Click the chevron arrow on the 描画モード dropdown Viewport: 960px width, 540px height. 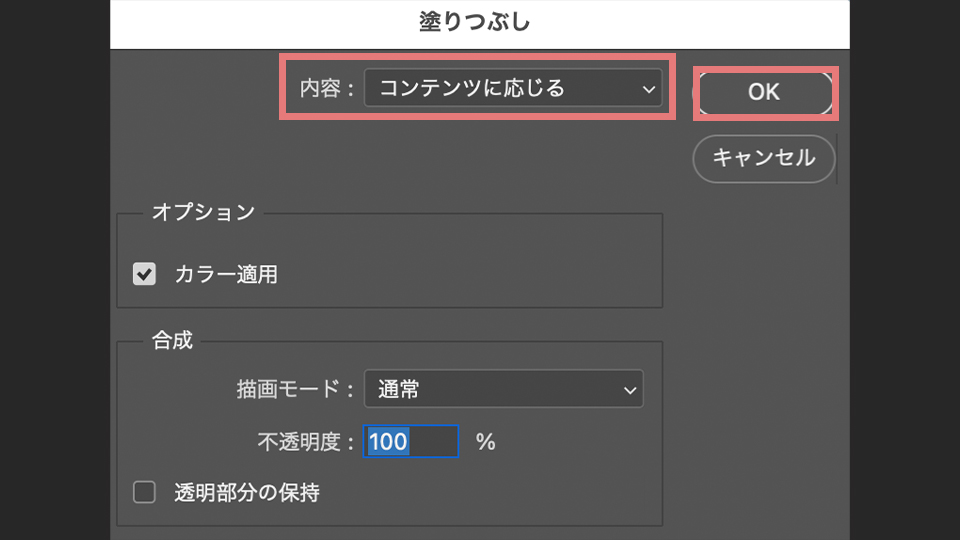[x=630, y=389]
